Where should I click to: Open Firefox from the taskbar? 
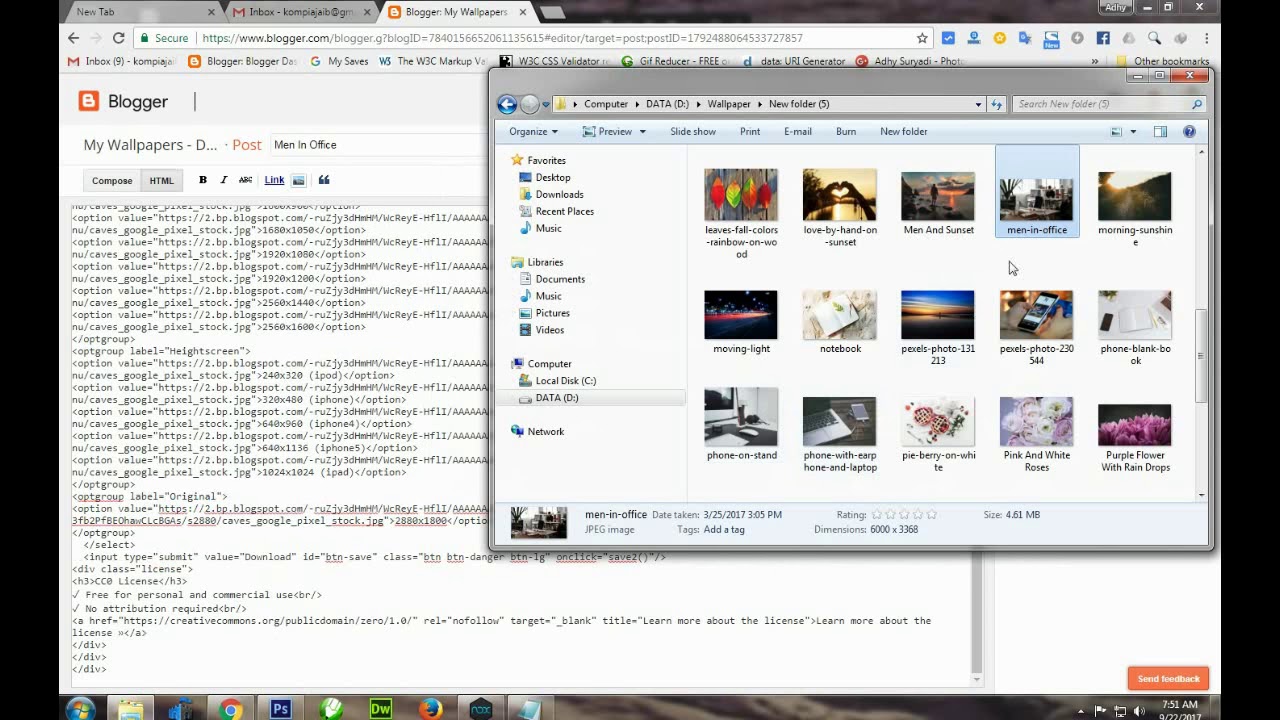[x=430, y=709]
